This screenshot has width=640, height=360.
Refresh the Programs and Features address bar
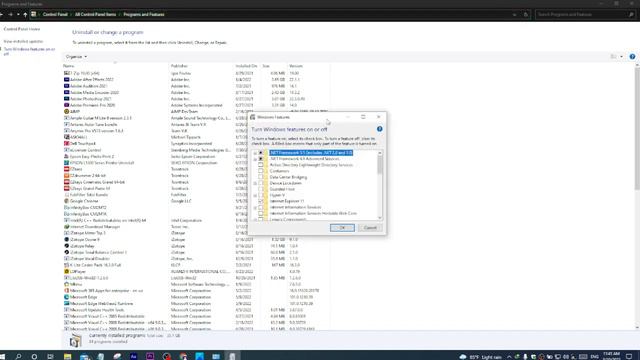(526, 14)
